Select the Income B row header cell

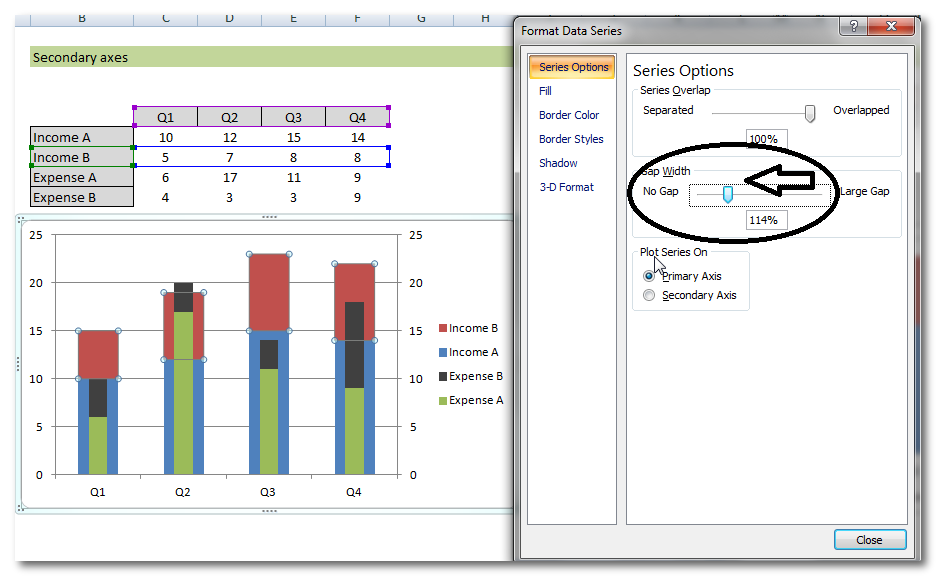point(81,157)
